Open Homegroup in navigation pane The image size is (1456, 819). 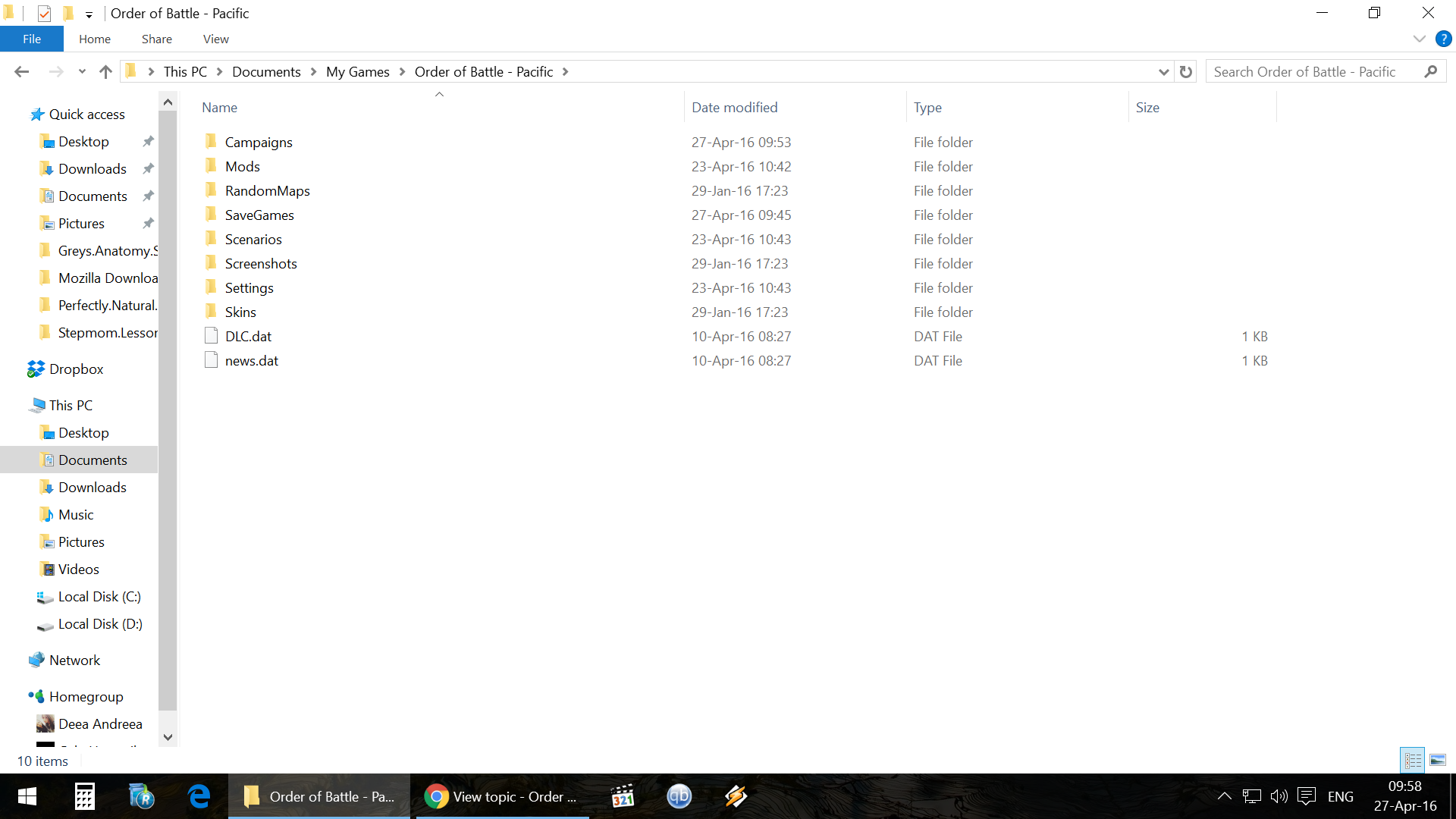(86, 696)
